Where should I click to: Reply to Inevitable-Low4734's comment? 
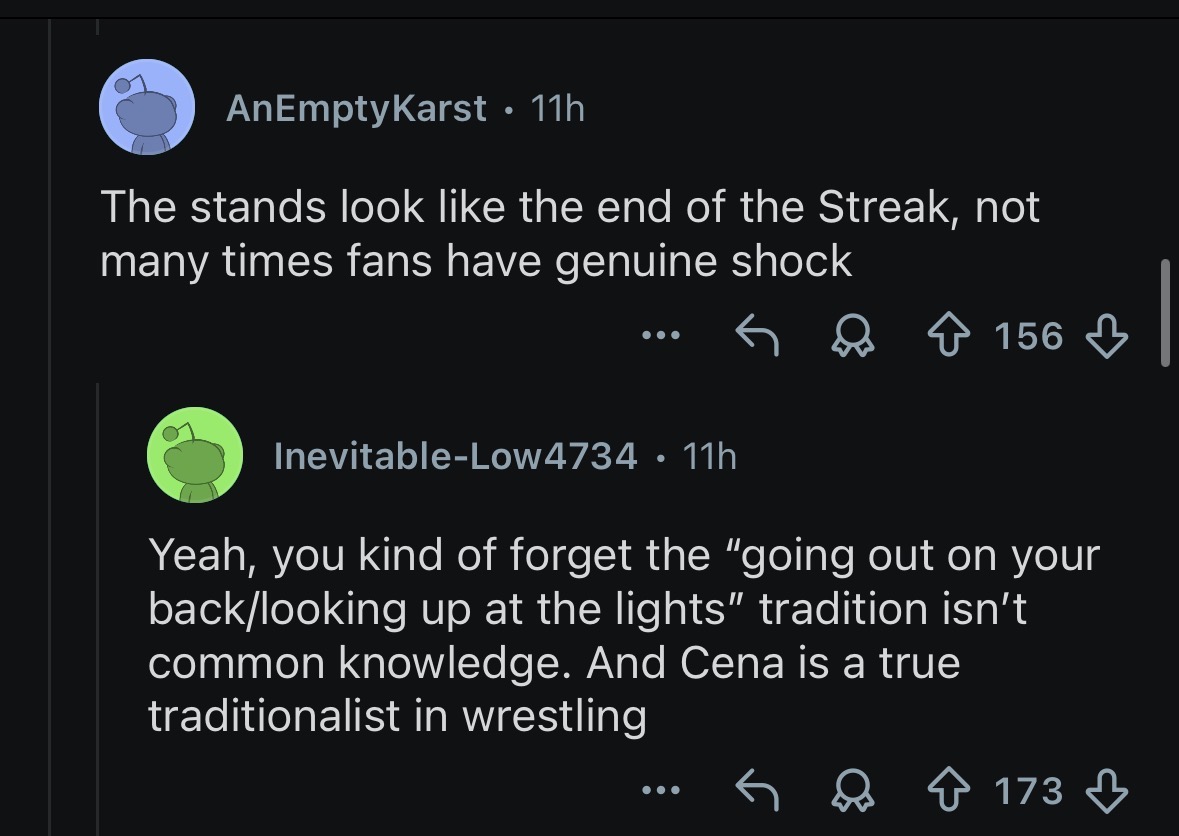pyautogui.click(x=758, y=791)
